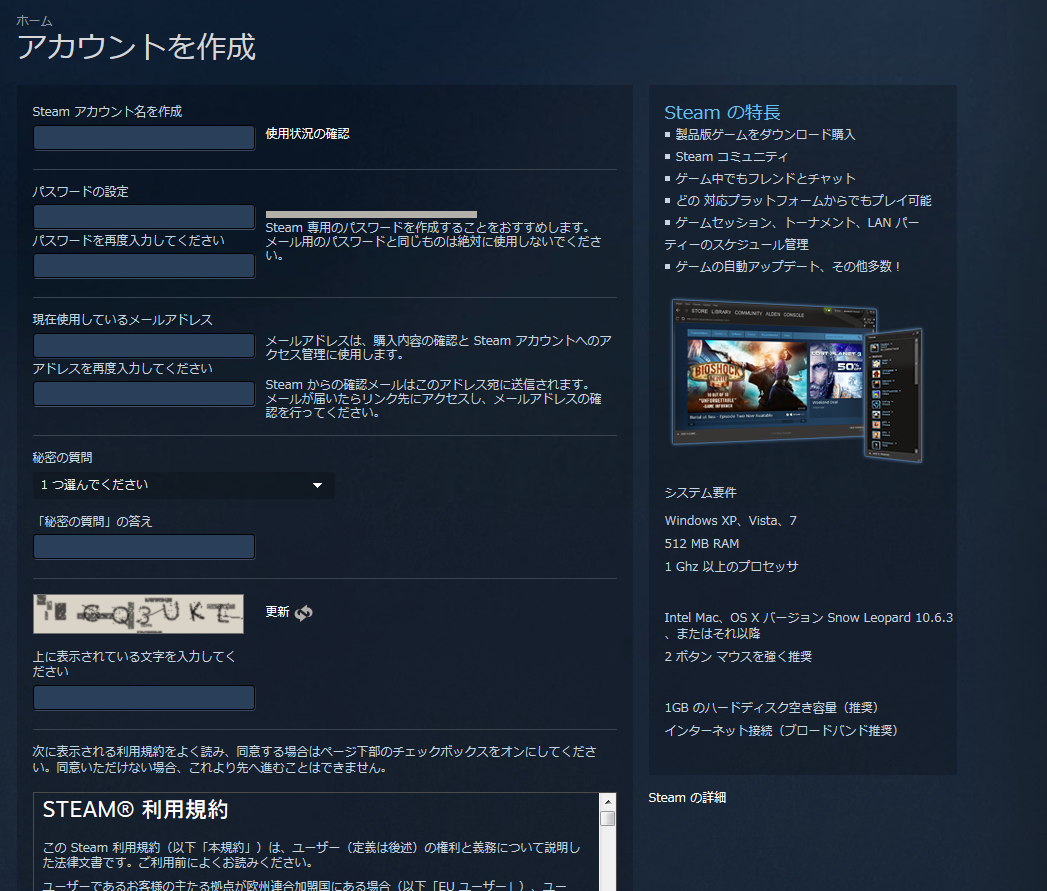
Task: Click the STEAM® 利用規約 heading
Action: (136, 810)
